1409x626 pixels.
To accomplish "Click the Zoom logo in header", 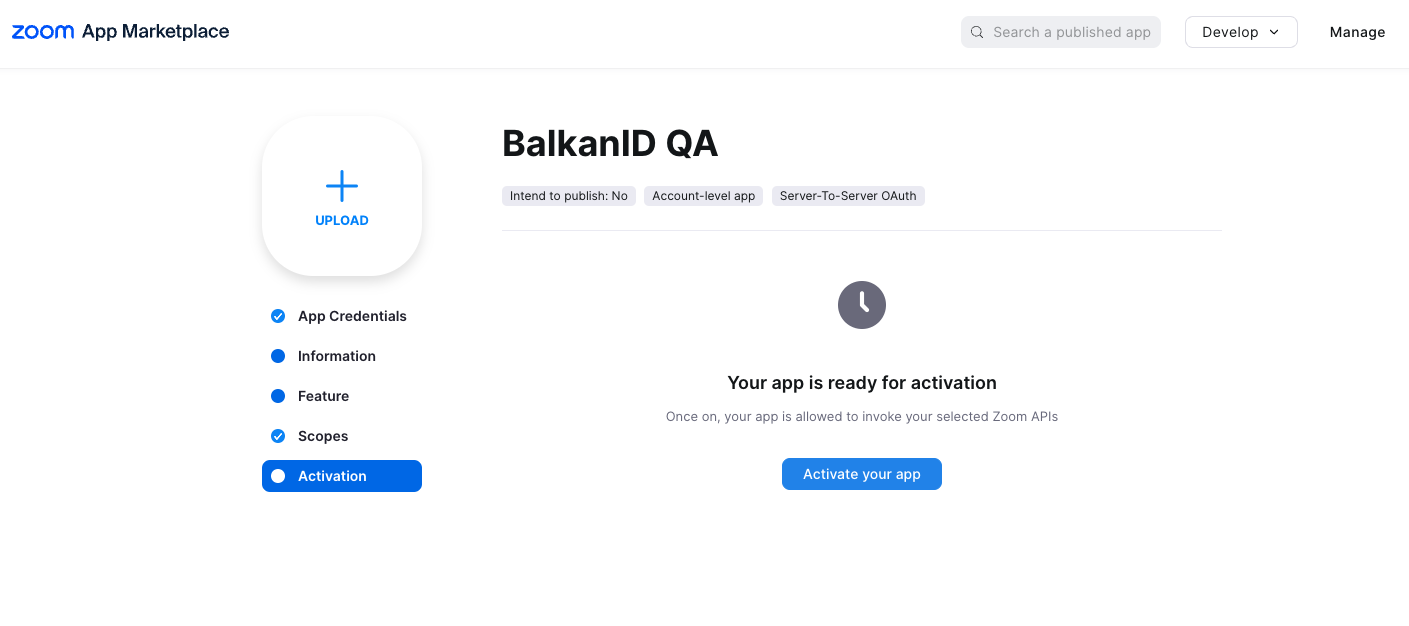I will coord(43,32).
